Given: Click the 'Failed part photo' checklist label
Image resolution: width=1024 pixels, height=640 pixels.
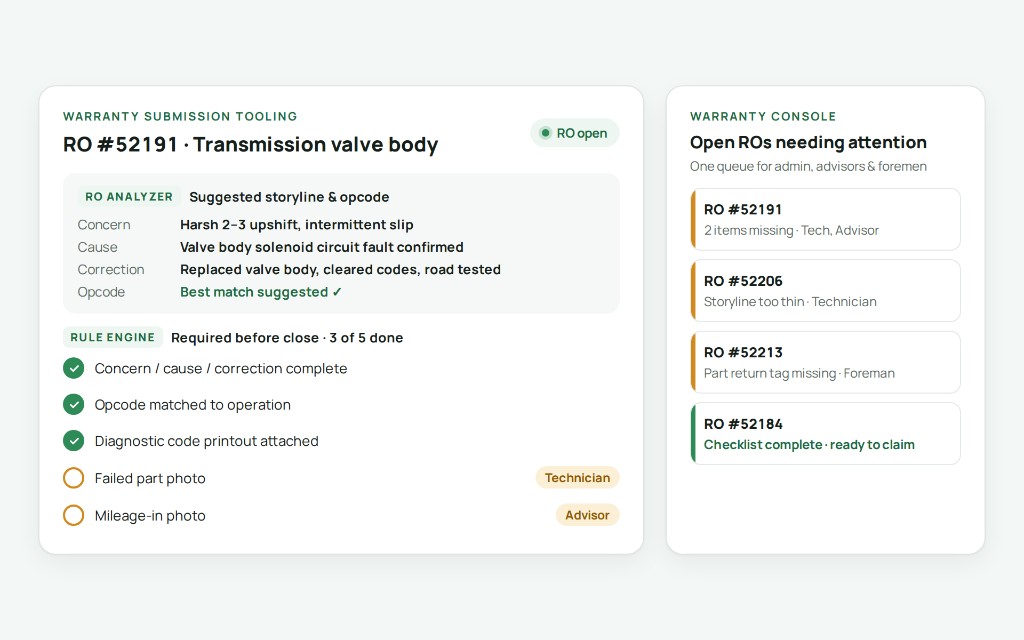Looking at the screenshot, I should (150, 479).
